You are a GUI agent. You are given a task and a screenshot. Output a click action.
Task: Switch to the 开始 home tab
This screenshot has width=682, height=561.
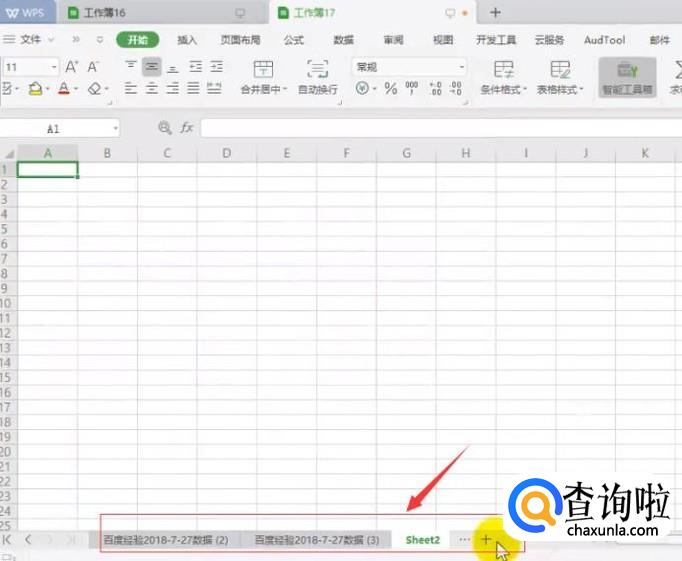pos(137,40)
